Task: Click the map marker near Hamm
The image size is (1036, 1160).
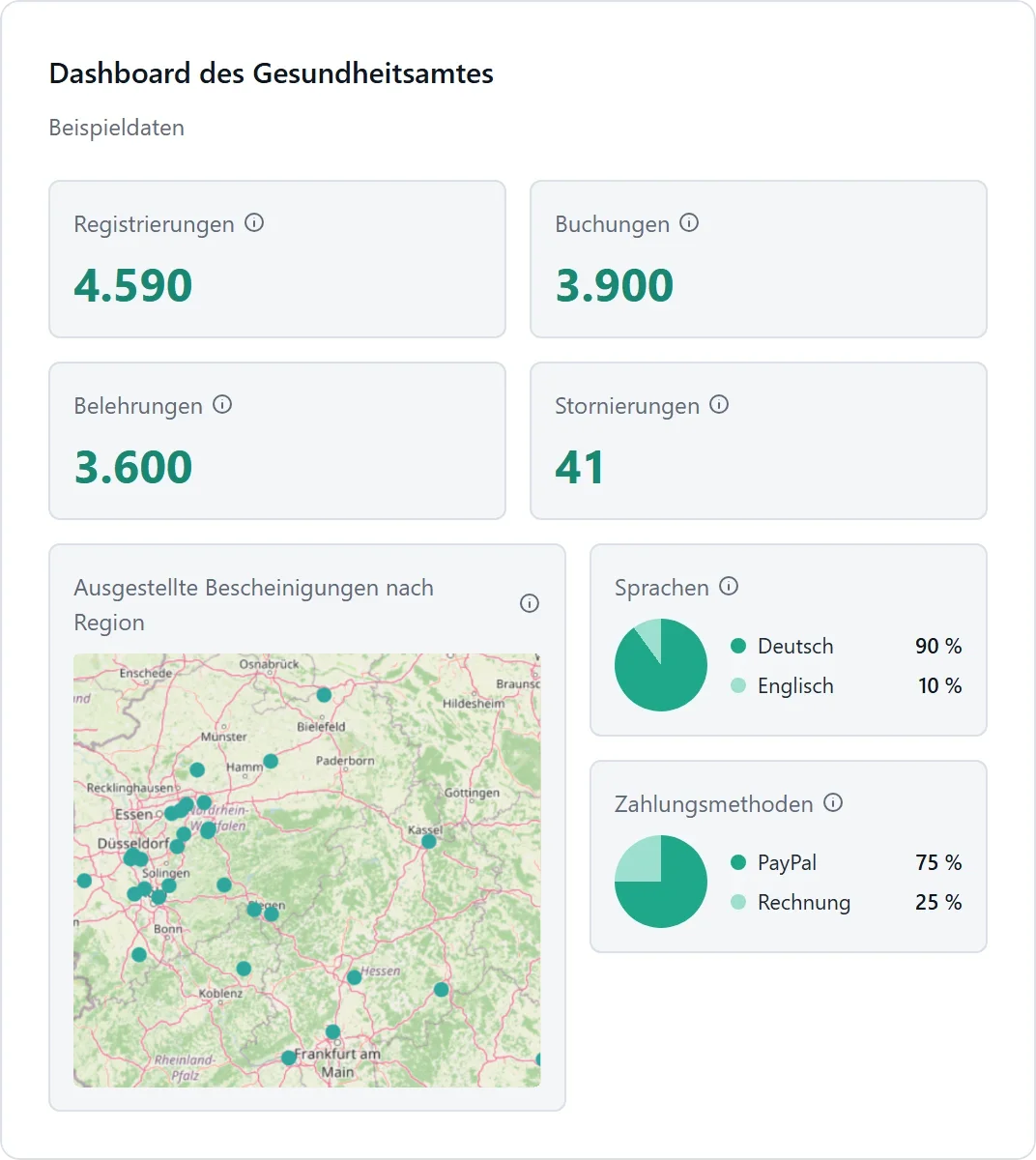Action: coord(271,762)
